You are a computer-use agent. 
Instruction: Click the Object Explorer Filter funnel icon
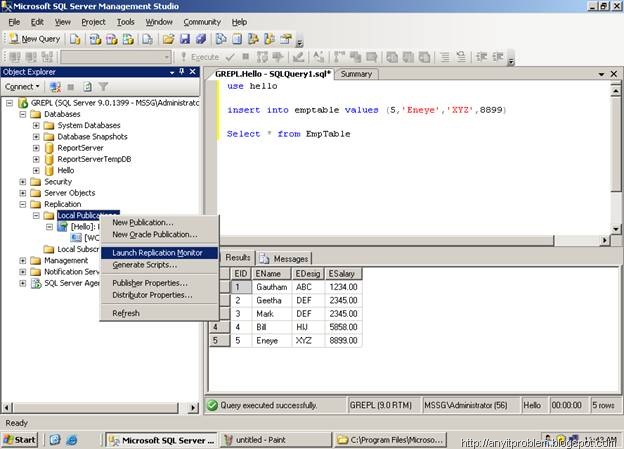point(103,87)
